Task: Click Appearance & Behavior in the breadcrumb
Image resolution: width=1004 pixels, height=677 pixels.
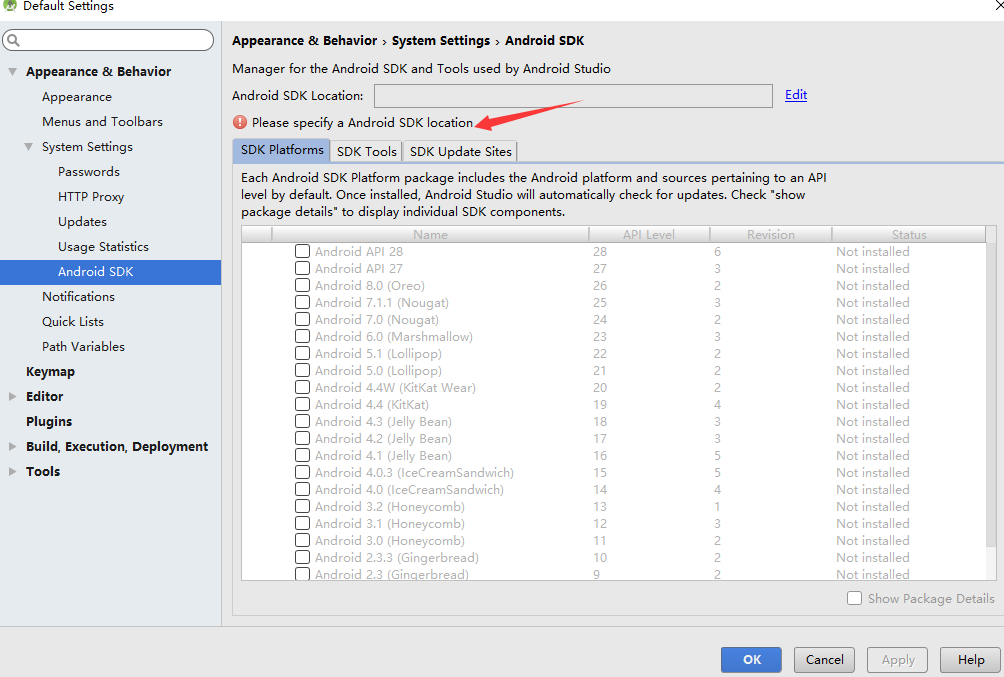Action: 304,41
